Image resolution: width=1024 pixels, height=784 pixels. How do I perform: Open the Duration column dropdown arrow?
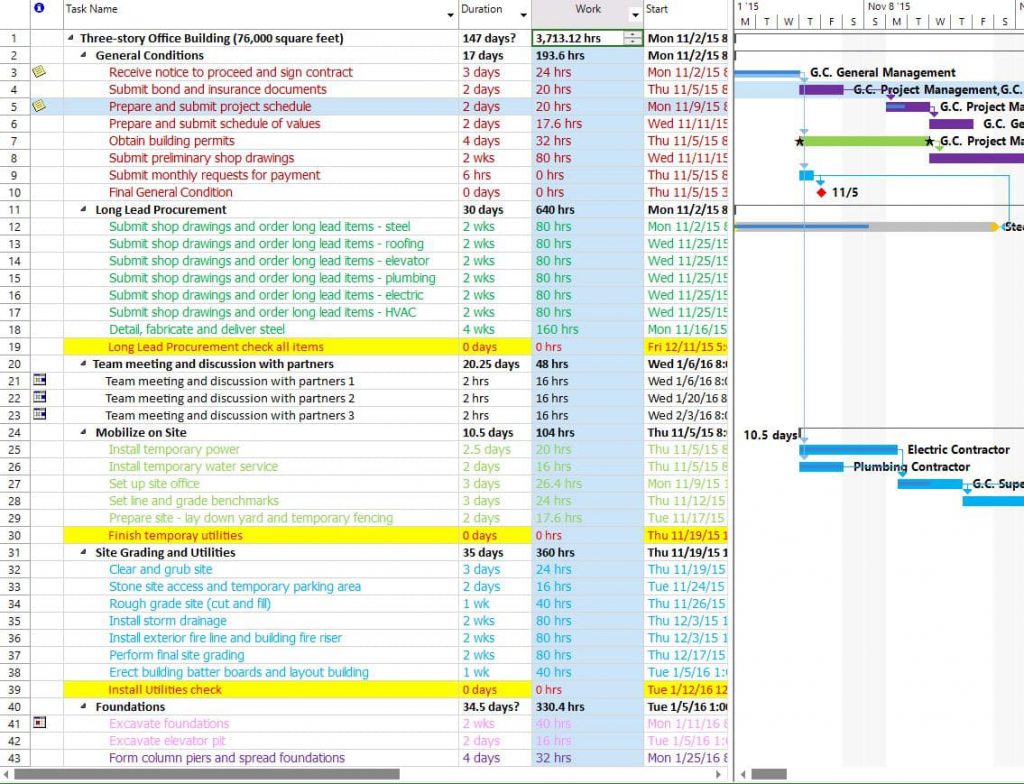pyautogui.click(x=523, y=15)
